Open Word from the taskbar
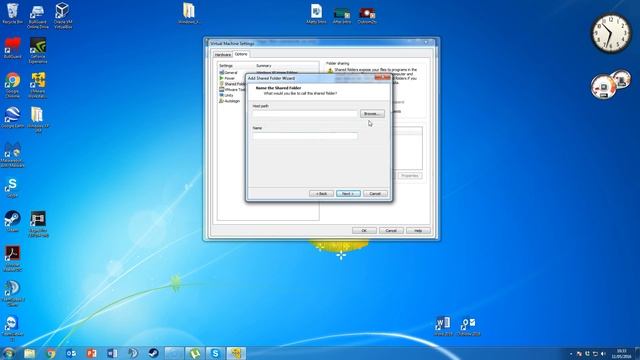640x360 pixels. point(112,353)
